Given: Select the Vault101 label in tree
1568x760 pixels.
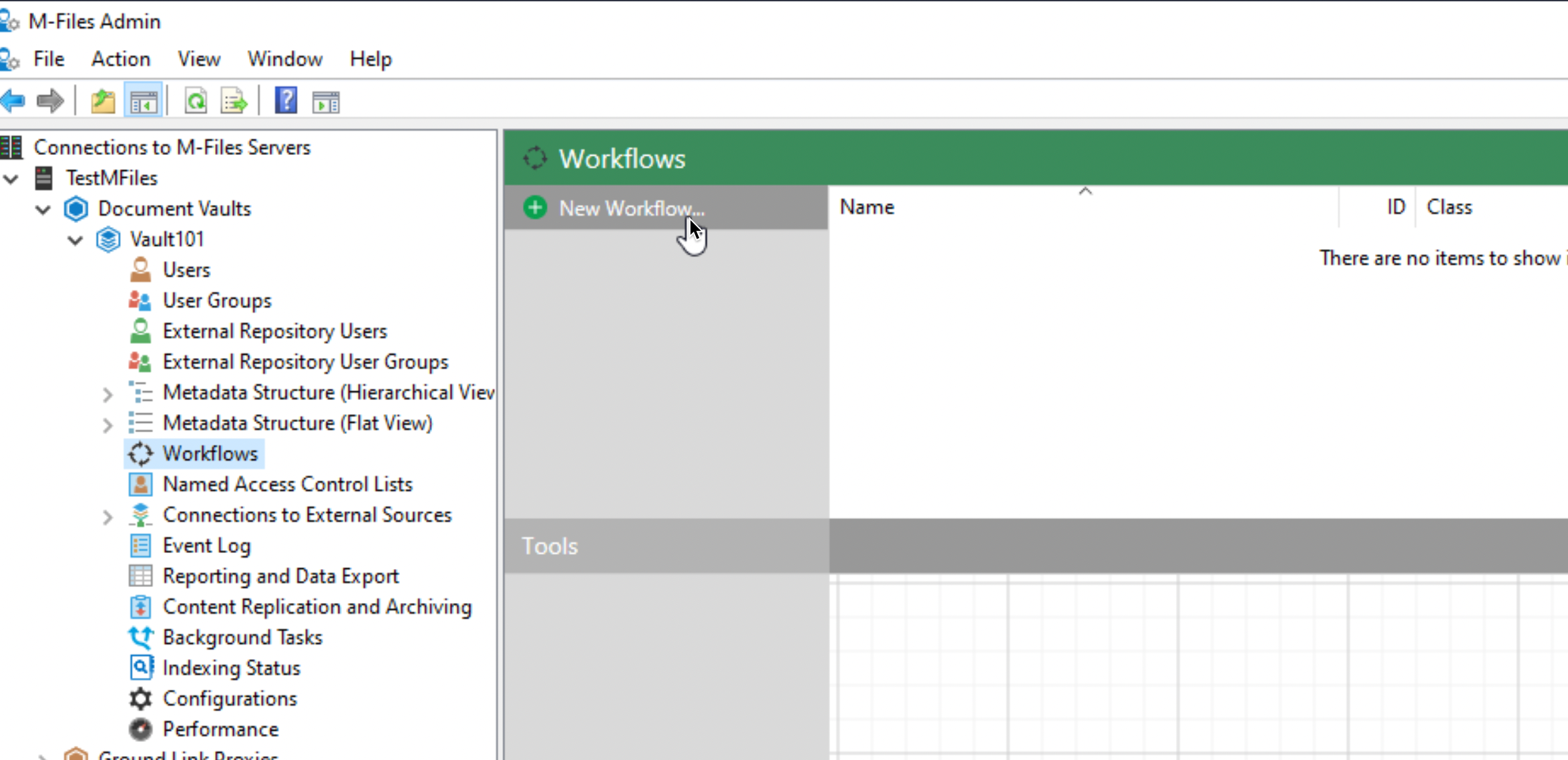Looking at the screenshot, I should [167, 239].
